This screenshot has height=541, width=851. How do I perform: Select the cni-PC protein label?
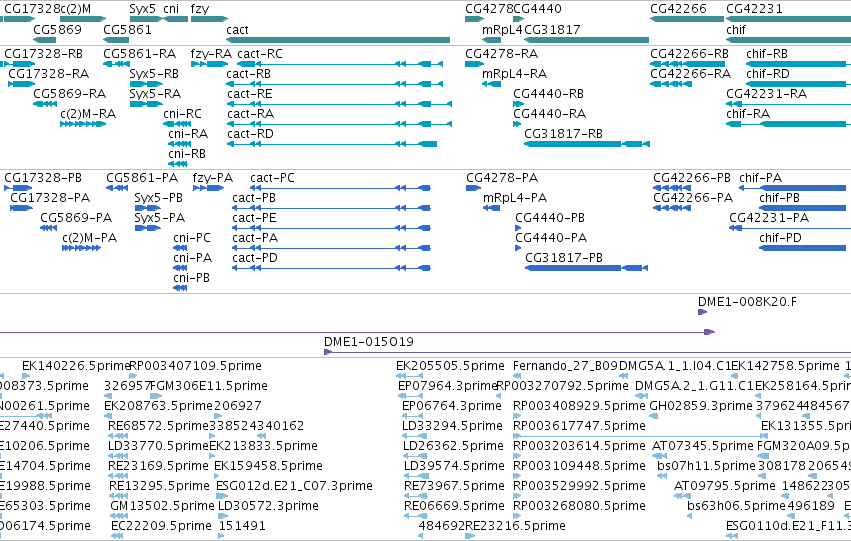192,238
